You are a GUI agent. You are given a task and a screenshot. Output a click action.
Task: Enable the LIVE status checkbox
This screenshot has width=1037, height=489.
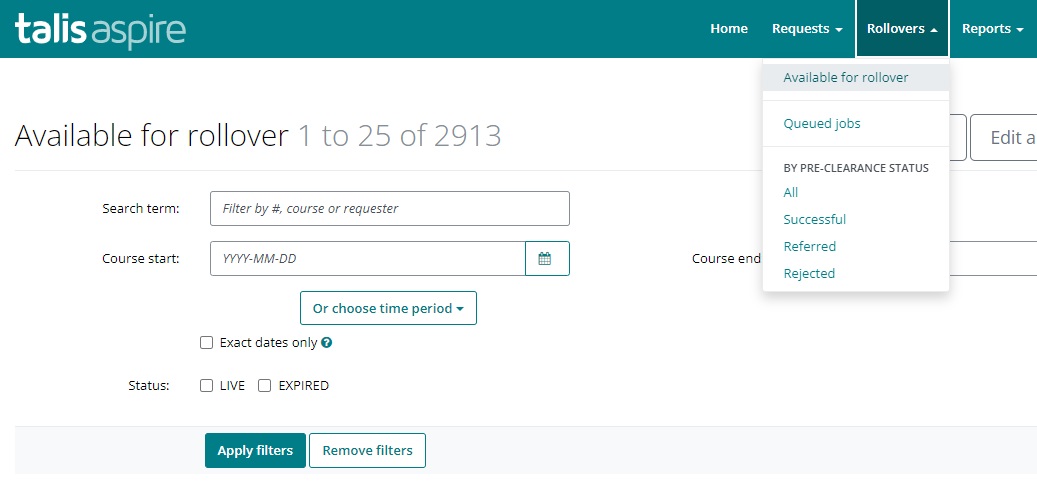pyautogui.click(x=207, y=385)
